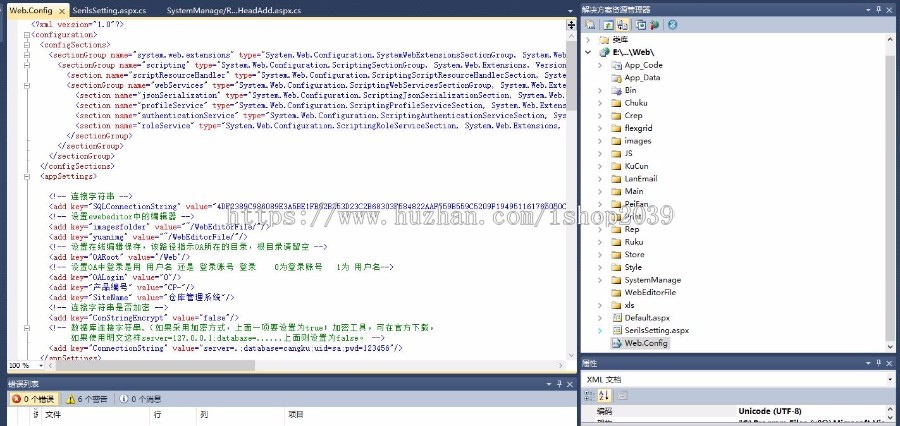Image resolution: width=900 pixels, height=426 pixels.
Task: Click the Refresh icon in Solution Explorer toolbar
Action: click(608, 25)
